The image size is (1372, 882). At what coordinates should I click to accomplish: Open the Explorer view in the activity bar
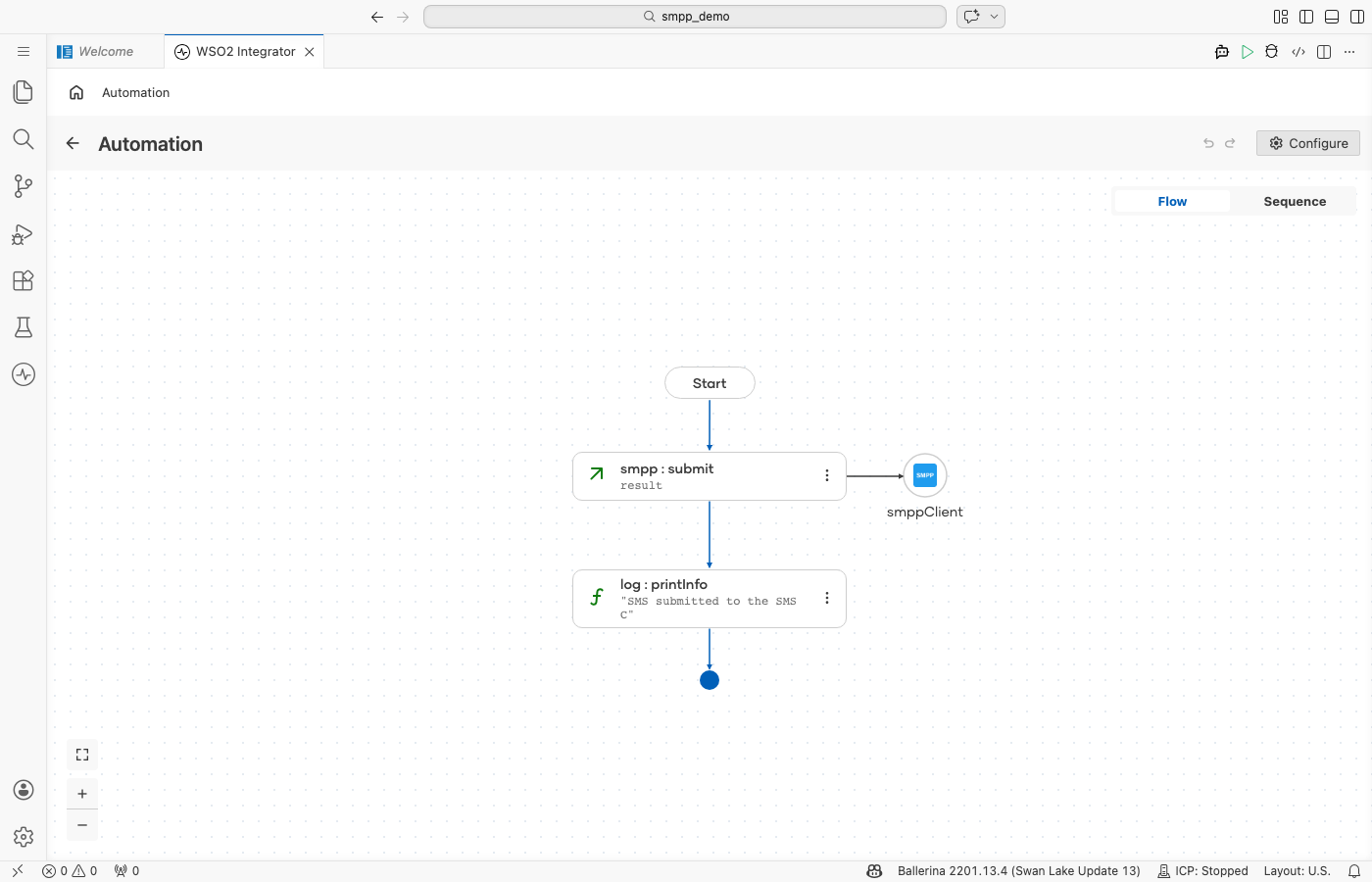point(24,92)
